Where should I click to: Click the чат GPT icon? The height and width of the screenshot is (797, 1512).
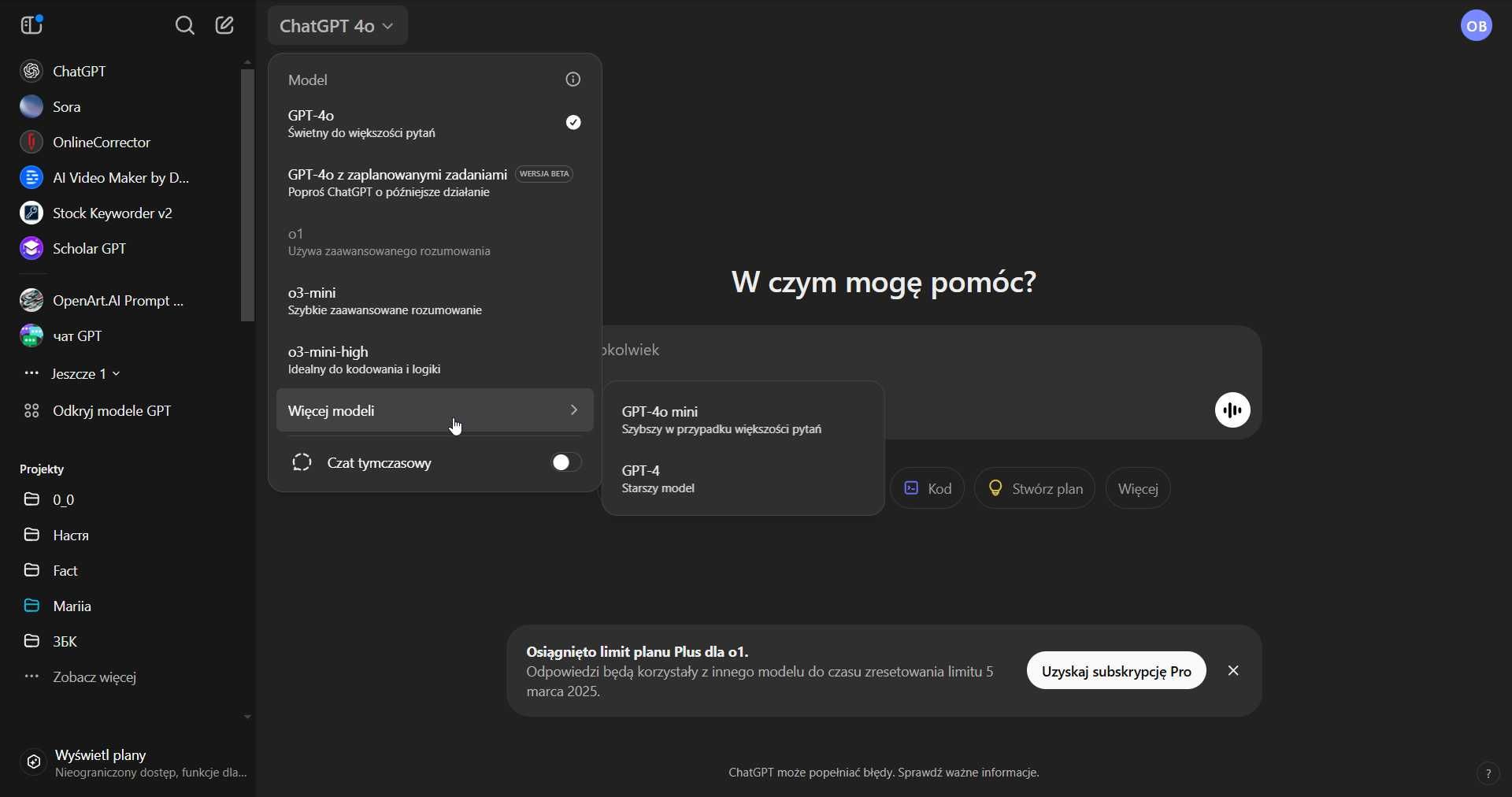point(31,336)
